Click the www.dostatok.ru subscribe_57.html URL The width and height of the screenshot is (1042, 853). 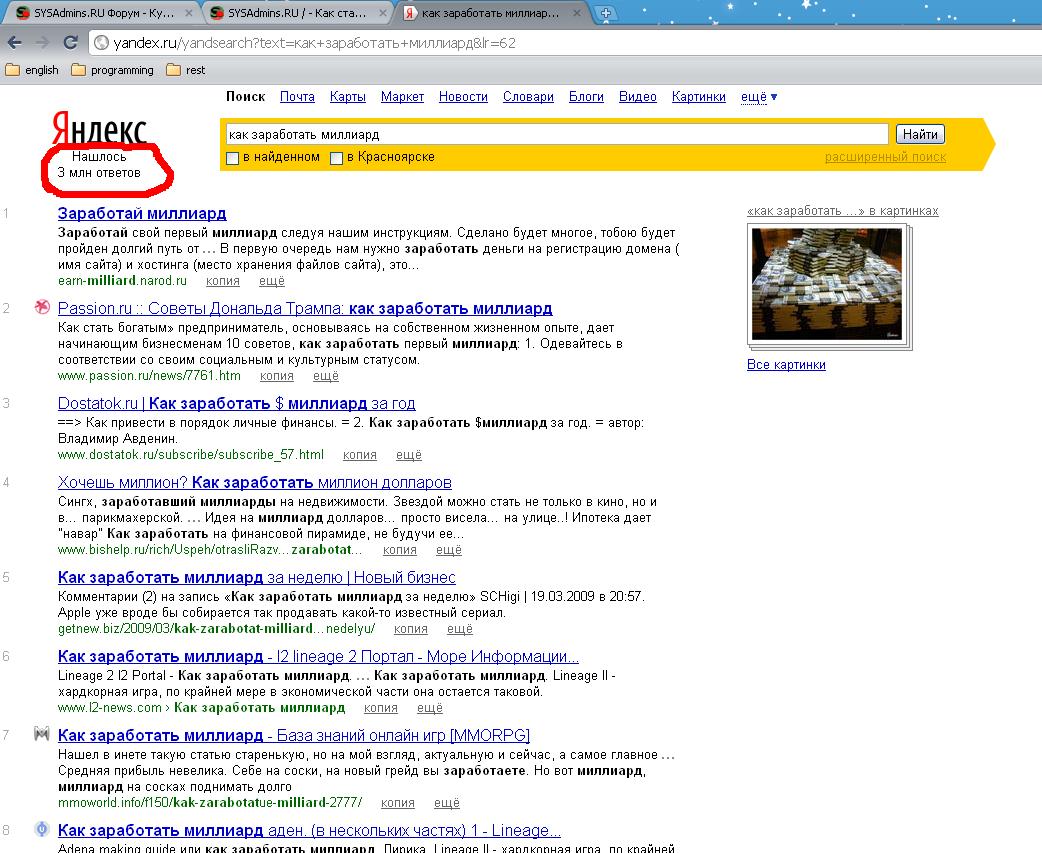[191, 455]
